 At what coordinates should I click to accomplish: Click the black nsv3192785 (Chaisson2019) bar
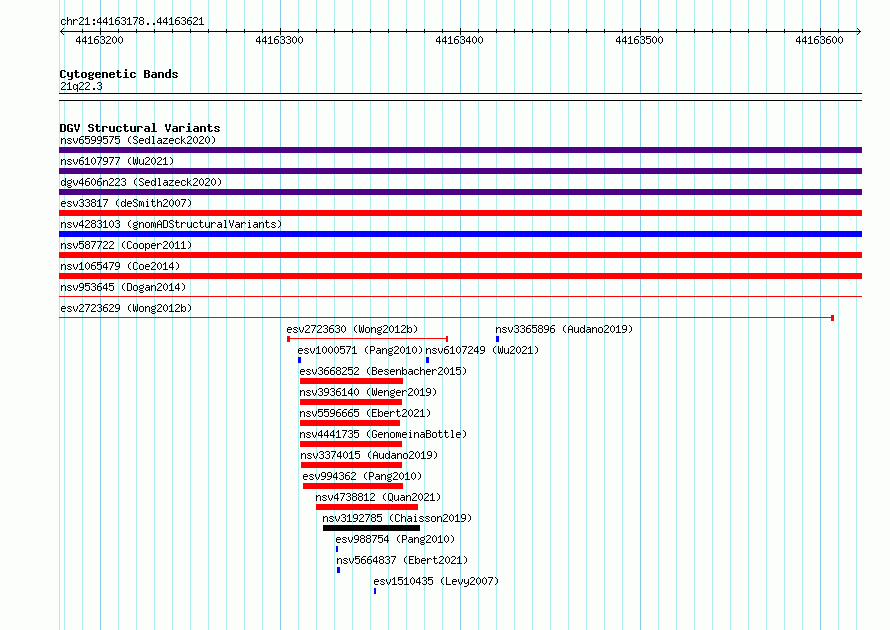pos(371,528)
